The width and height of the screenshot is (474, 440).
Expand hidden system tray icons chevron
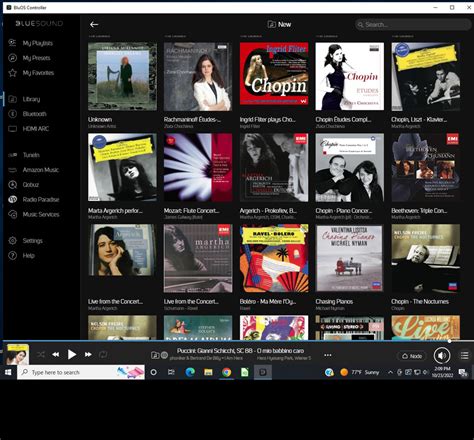point(390,372)
